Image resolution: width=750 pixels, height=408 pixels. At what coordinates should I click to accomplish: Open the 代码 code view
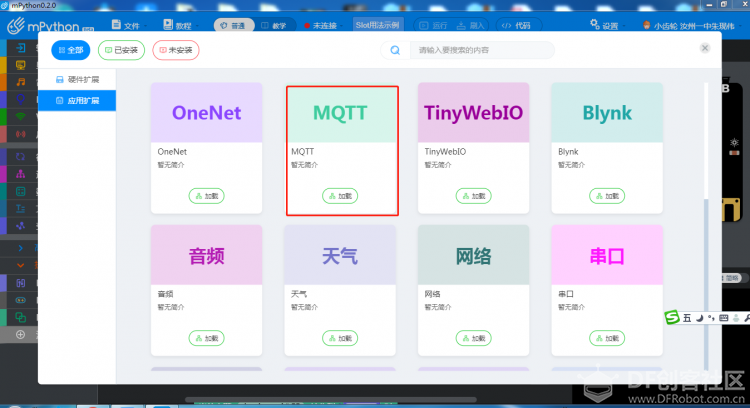(x=517, y=25)
